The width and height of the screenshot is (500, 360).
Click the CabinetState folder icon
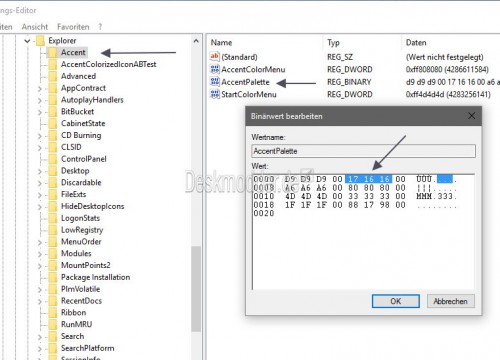52,123
